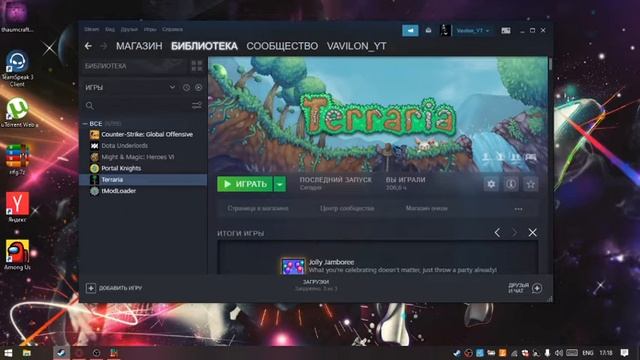
Task: Open the volume control in tray
Action: [558, 353]
